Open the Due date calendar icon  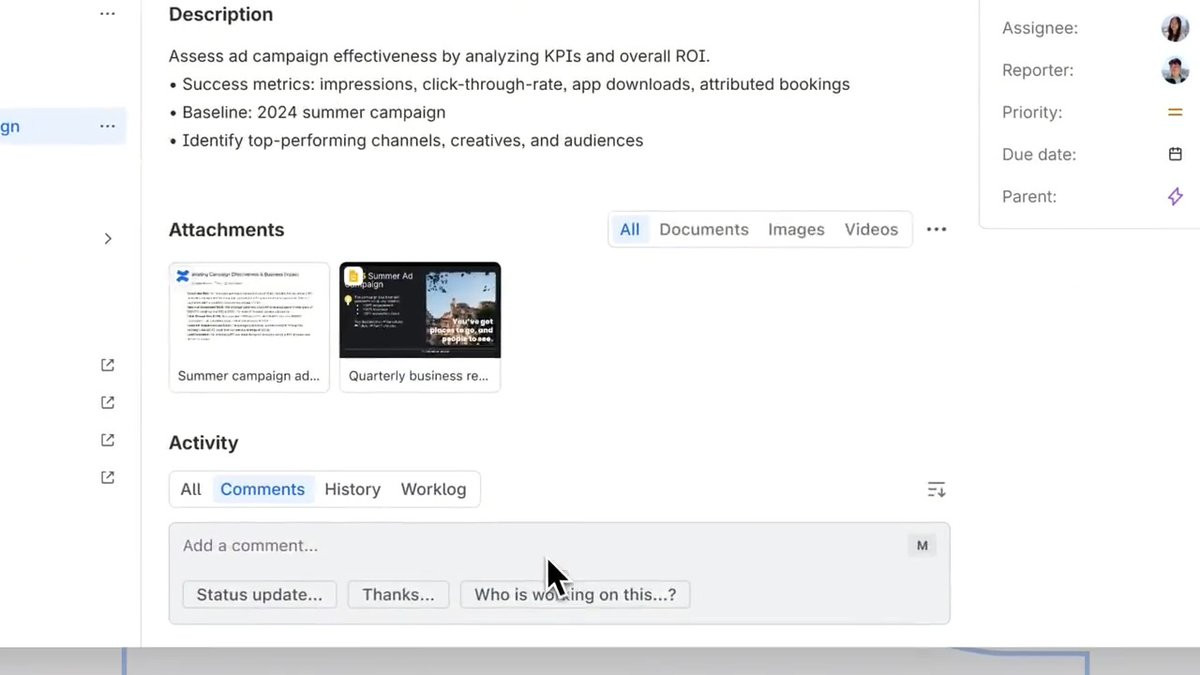(x=1175, y=154)
